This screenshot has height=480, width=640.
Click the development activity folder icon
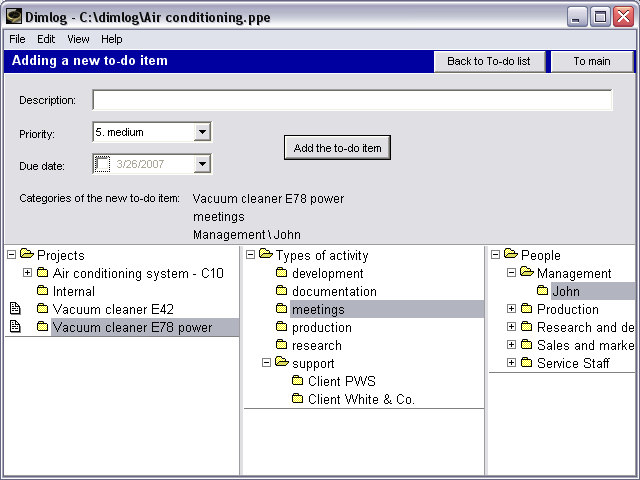[x=281, y=273]
